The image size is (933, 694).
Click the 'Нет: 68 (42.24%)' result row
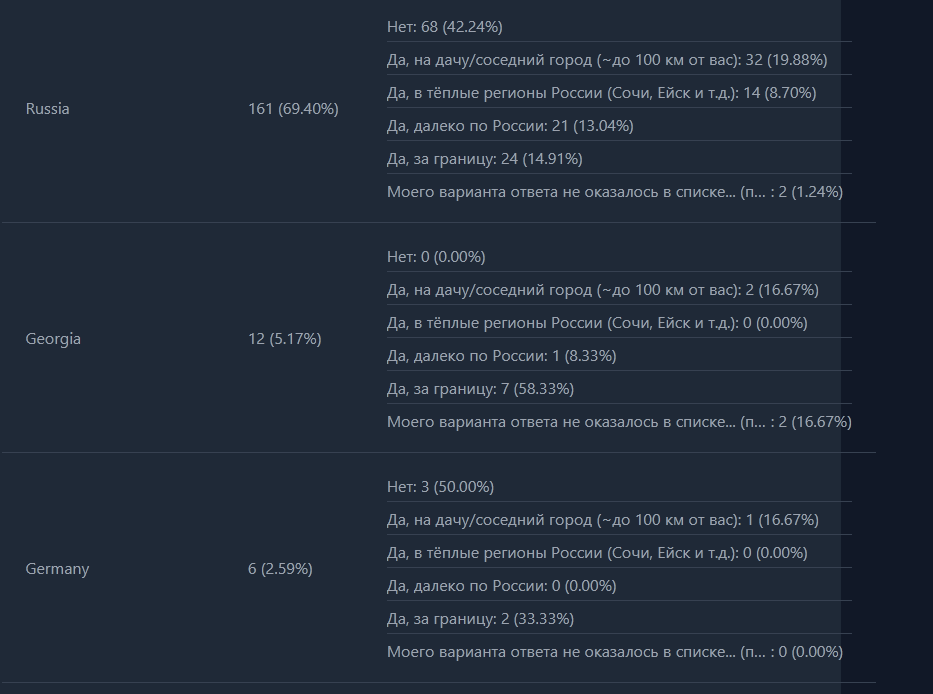point(445,27)
